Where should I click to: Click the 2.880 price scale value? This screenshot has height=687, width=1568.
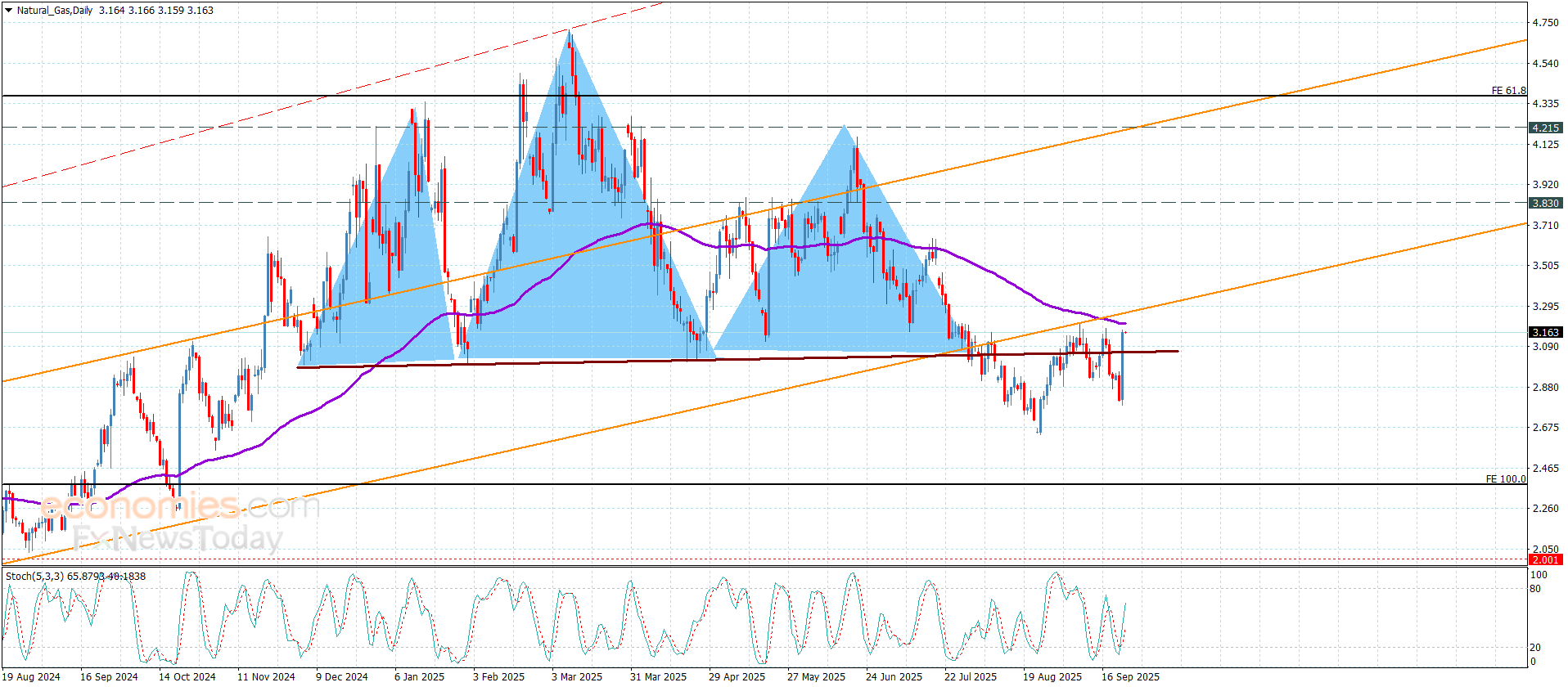pos(1545,388)
